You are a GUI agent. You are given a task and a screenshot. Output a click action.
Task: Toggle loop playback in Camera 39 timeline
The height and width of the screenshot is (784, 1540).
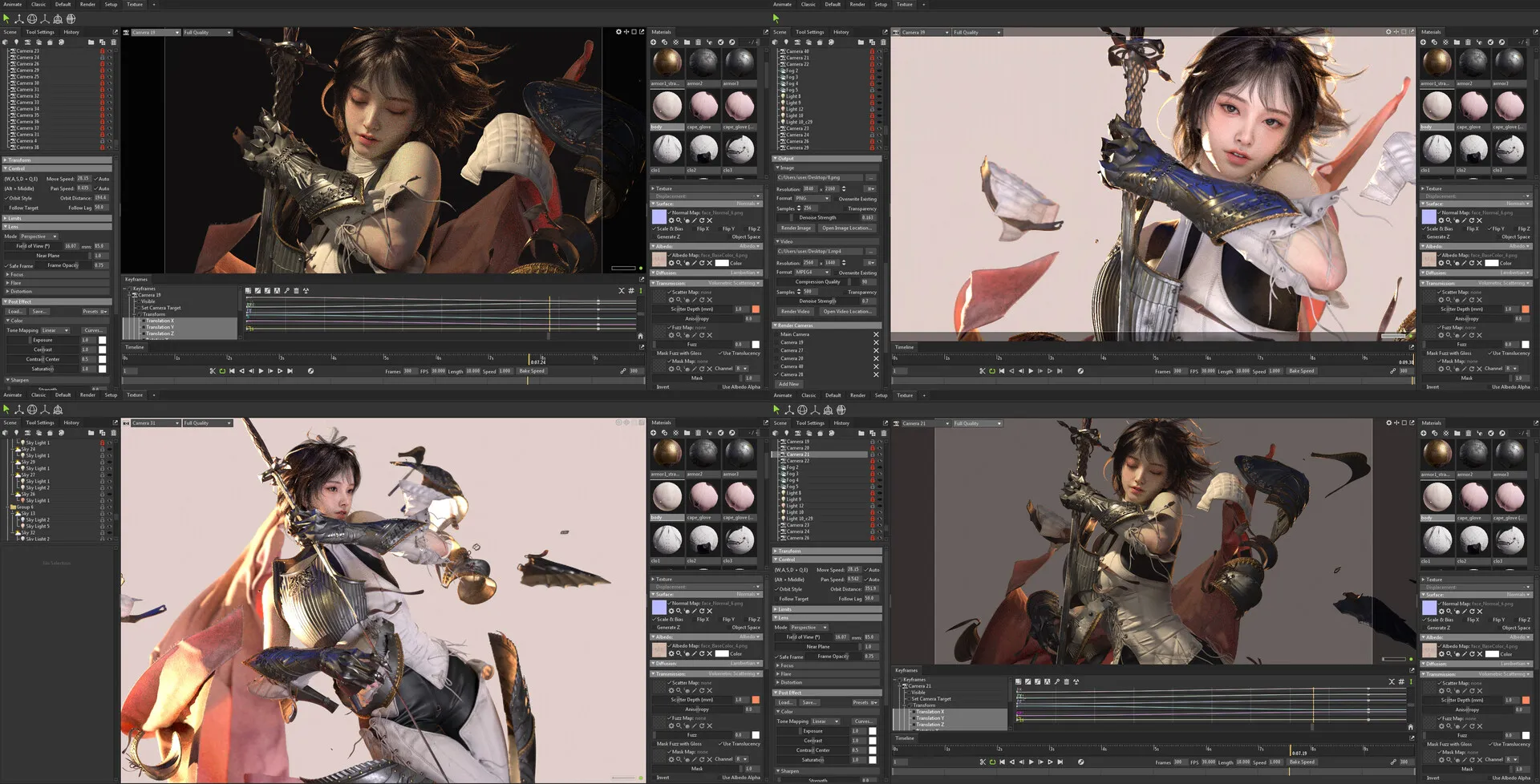coord(992,371)
